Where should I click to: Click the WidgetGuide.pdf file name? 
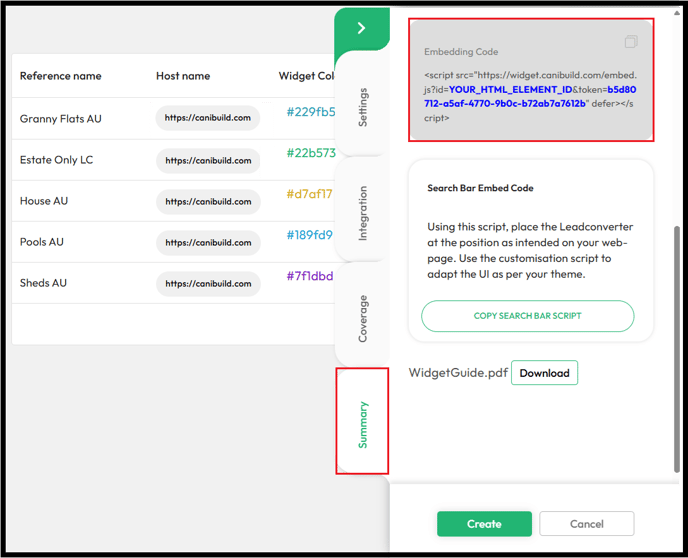(x=458, y=373)
